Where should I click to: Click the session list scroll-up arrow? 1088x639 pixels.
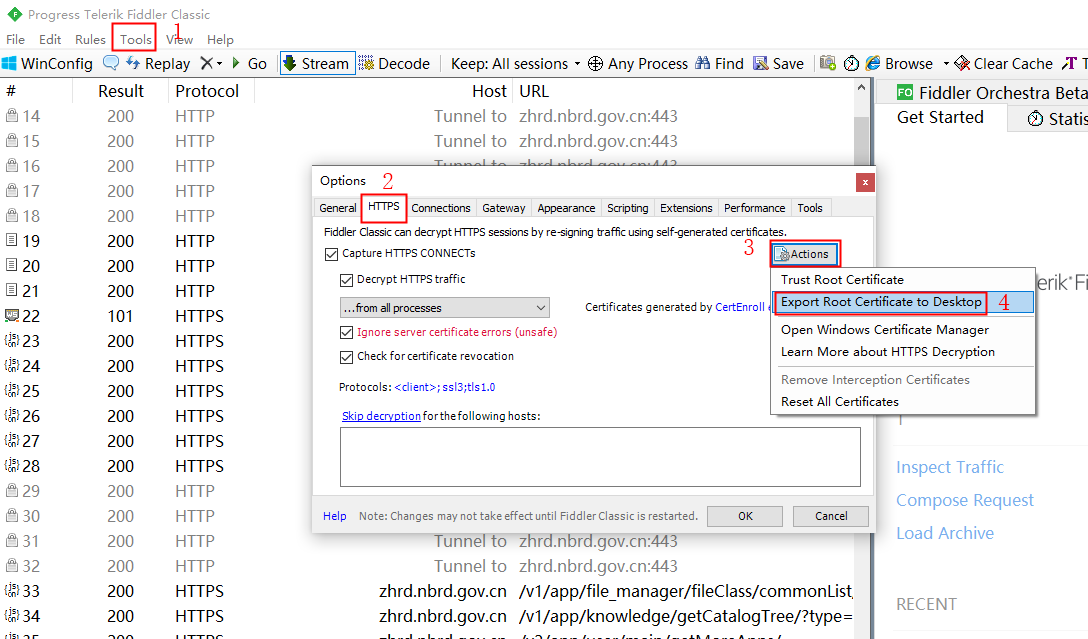point(861,88)
